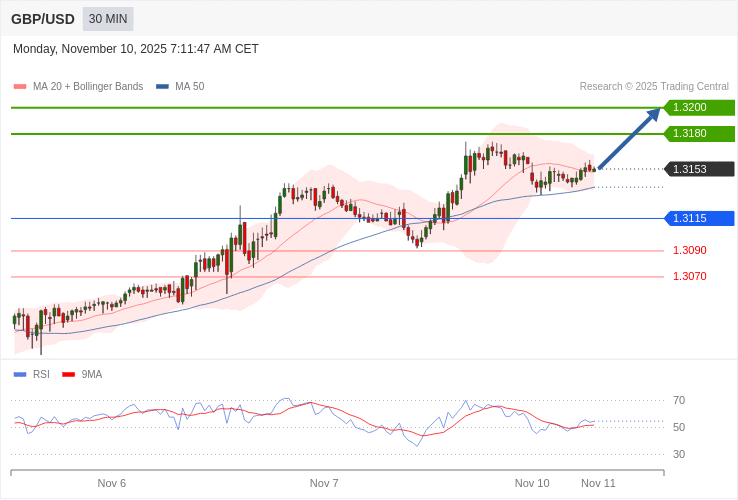Click the Monday, November 10, 2025 timestamp

[x=136, y=49]
